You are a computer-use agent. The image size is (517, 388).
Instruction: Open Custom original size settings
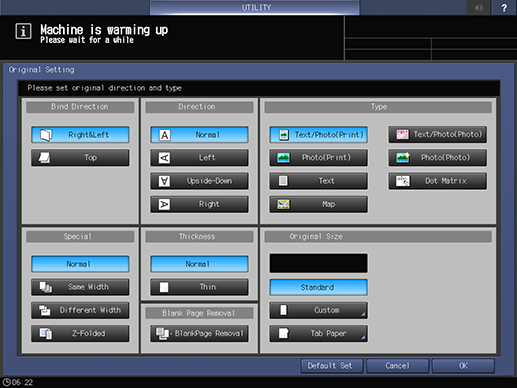(x=318, y=310)
